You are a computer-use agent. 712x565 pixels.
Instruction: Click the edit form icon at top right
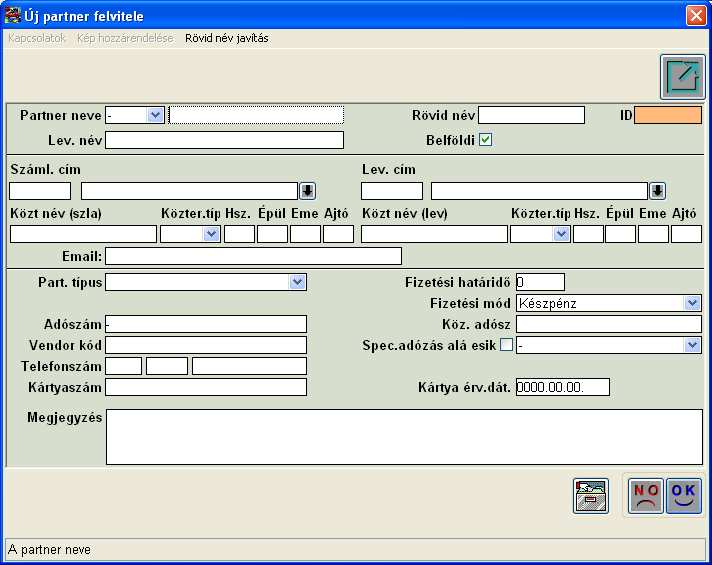682,77
